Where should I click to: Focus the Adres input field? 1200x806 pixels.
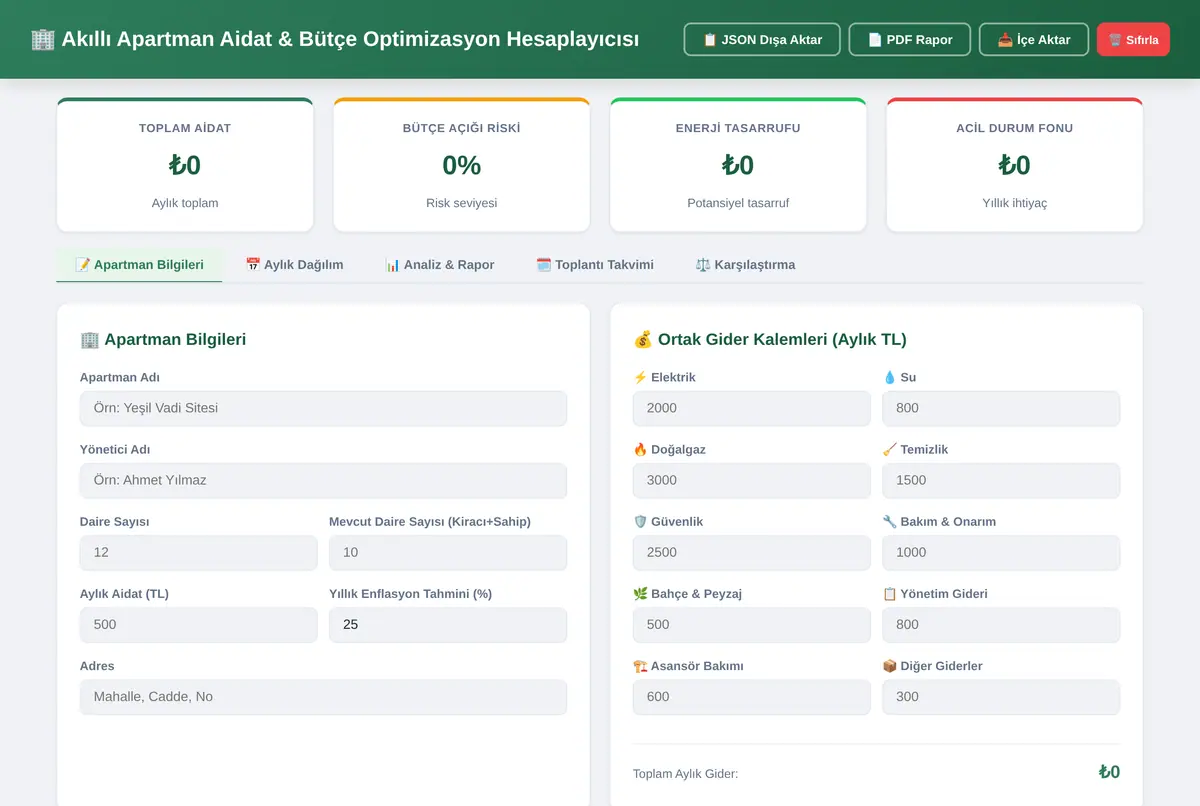coord(323,696)
